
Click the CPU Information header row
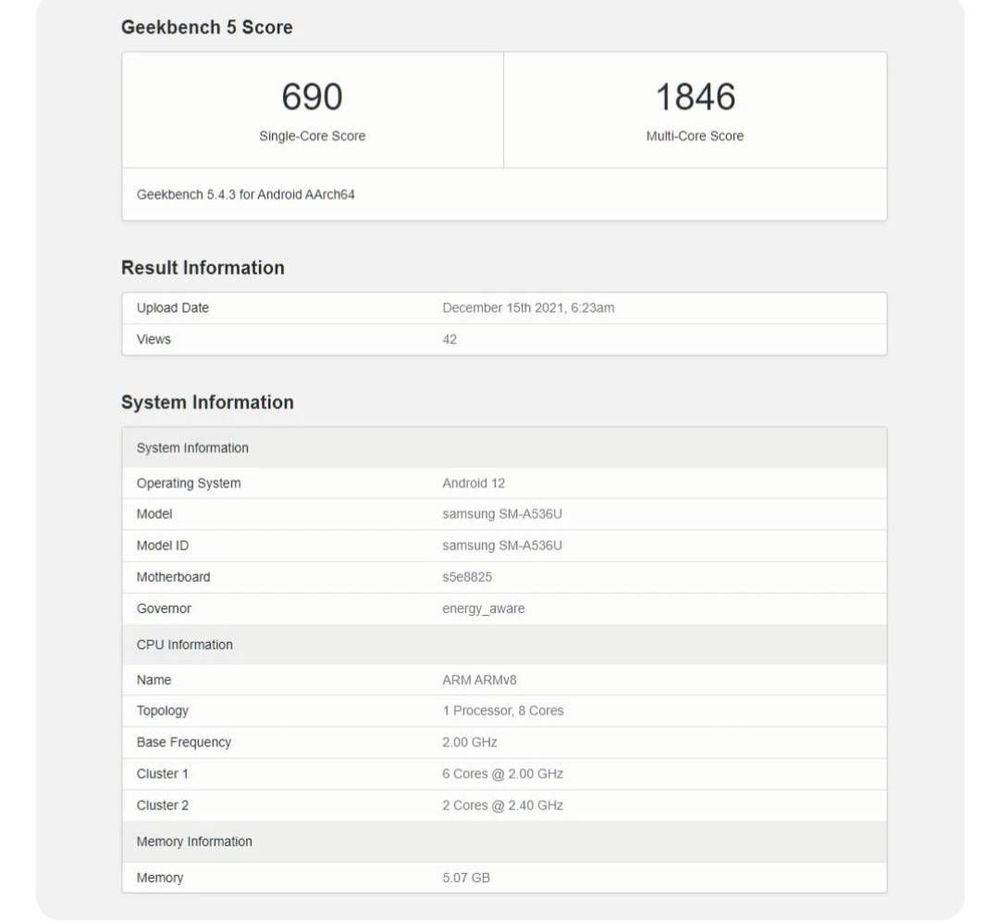[504, 645]
